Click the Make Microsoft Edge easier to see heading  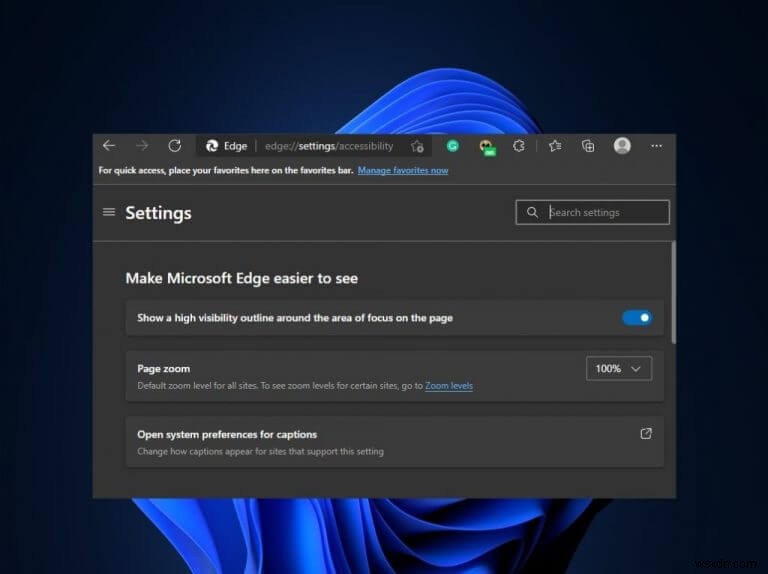tap(241, 278)
